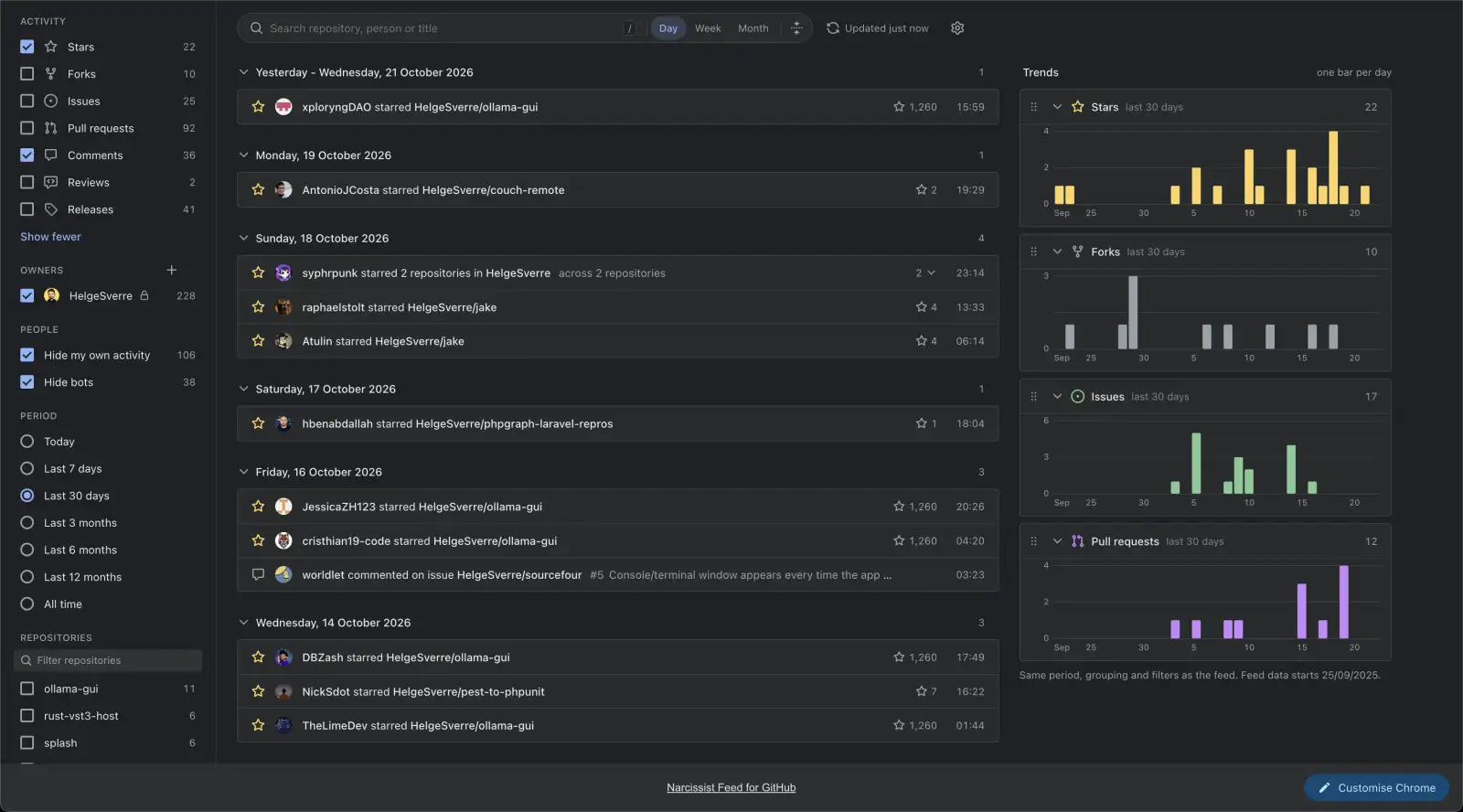Click the Customise Chrome button

click(x=1376, y=787)
